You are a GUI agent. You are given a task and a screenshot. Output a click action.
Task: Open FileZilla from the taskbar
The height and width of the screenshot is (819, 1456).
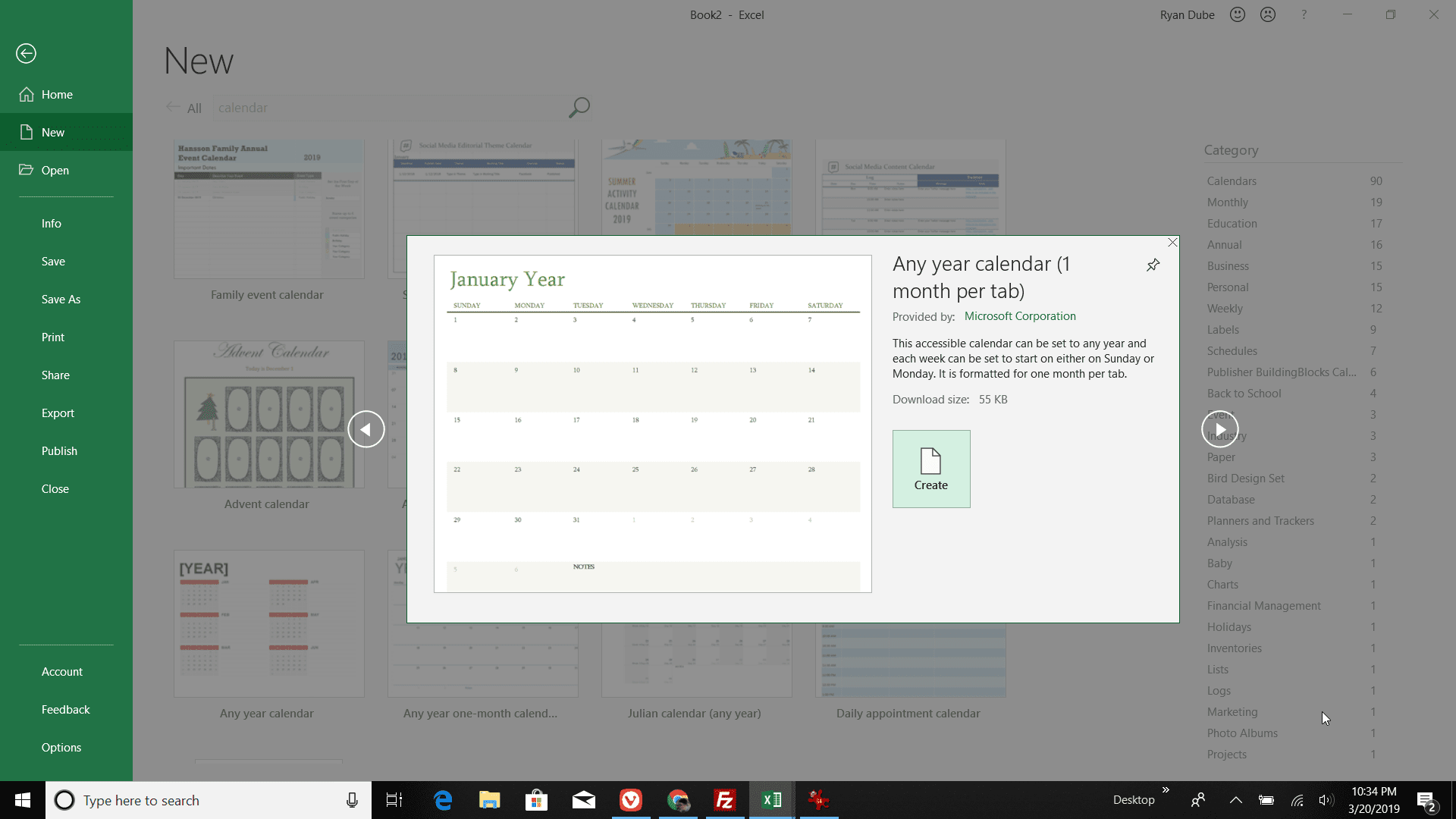coord(725,800)
